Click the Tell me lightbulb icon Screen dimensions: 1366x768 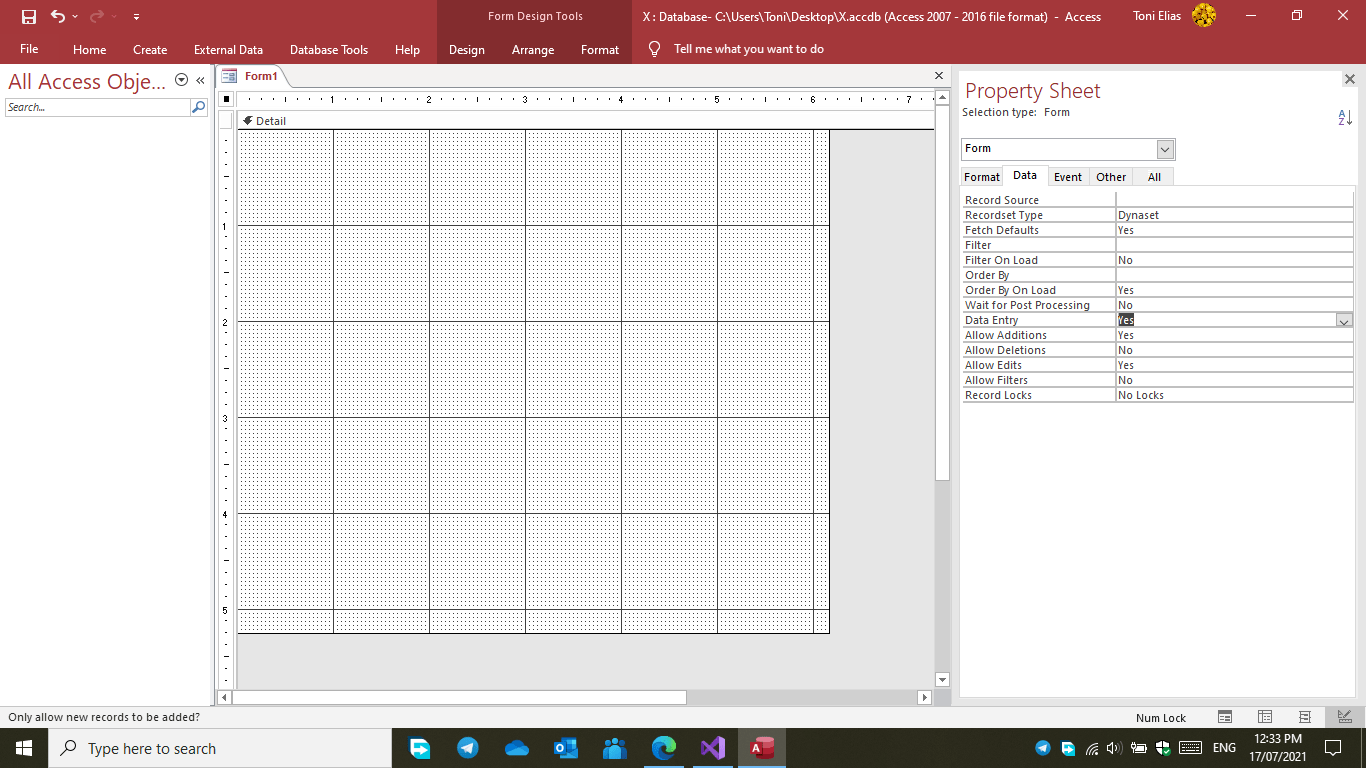655,49
